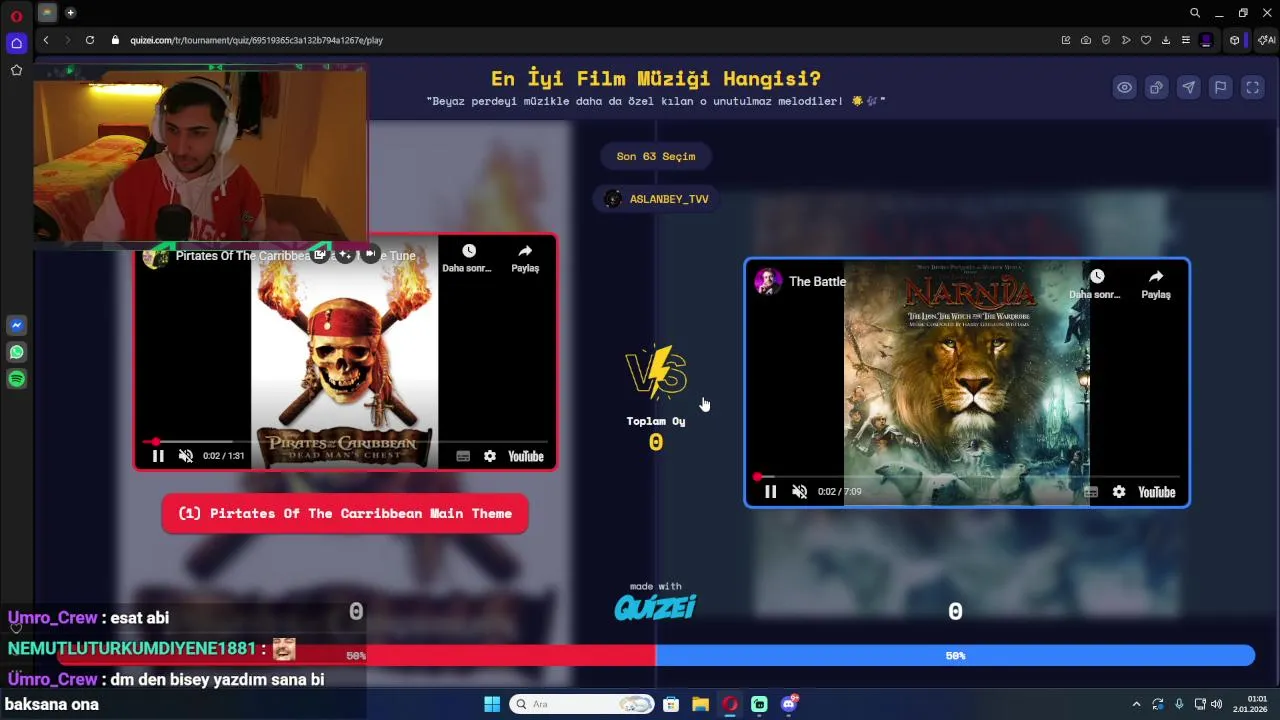The height and width of the screenshot is (720, 1280).
Task: Pause the Pirates of the Caribbean video
Action: tap(158, 456)
